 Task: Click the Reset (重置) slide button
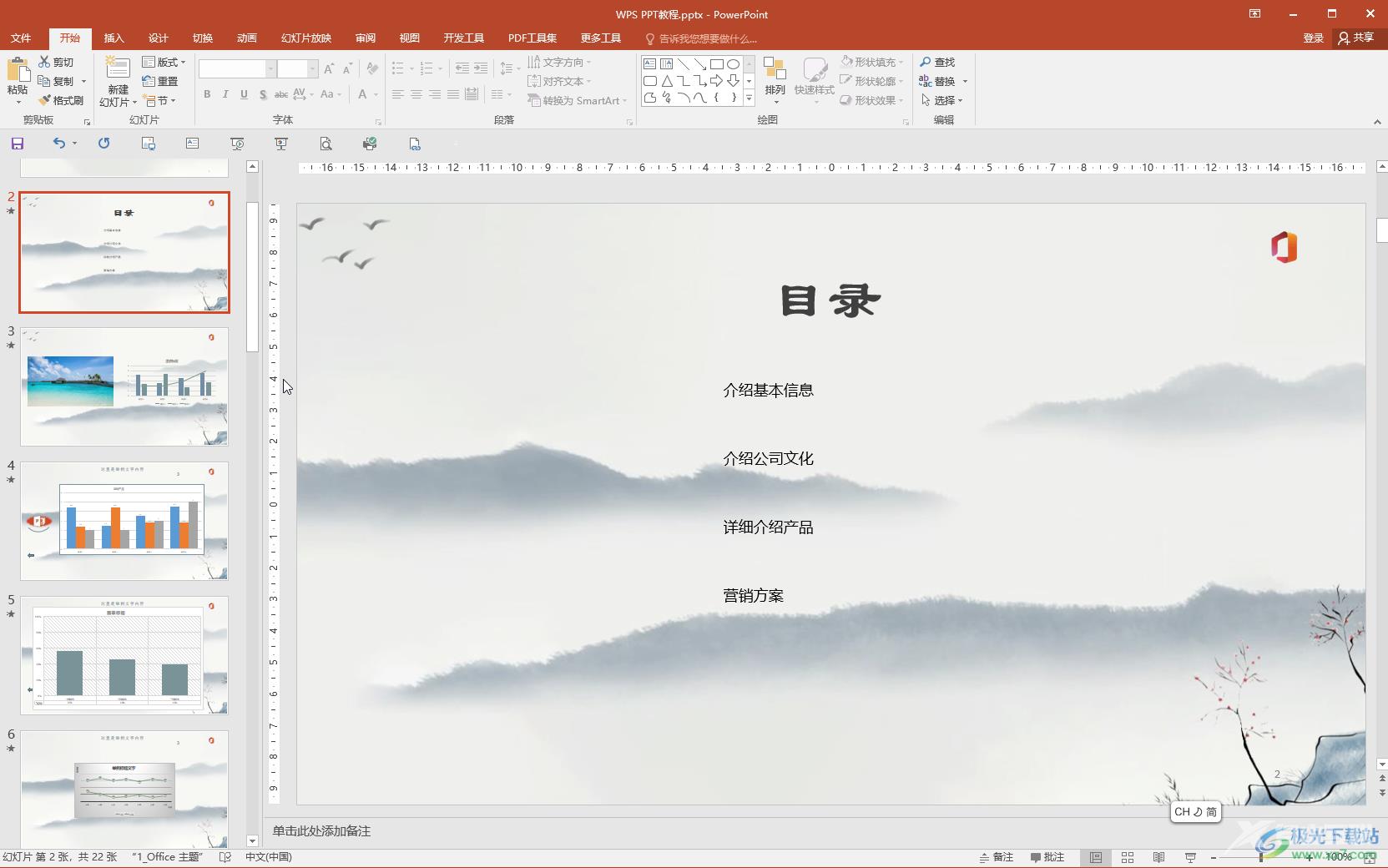(160, 81)
